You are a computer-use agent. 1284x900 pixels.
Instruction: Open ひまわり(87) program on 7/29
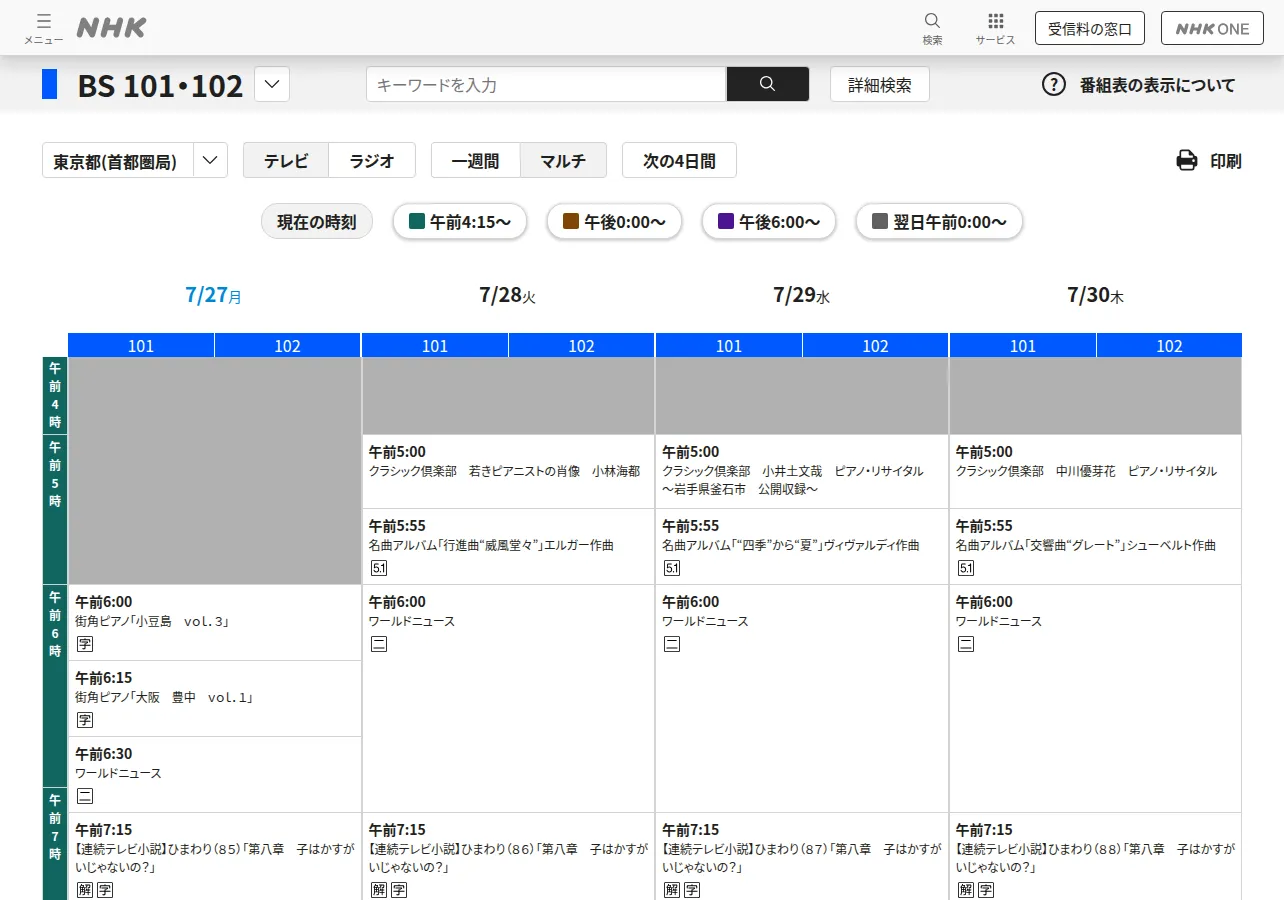tap(802, 857)
